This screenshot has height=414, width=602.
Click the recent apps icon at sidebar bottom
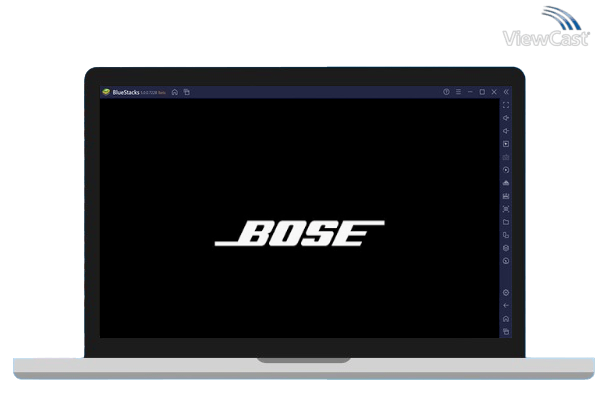[x=506, y=331]
